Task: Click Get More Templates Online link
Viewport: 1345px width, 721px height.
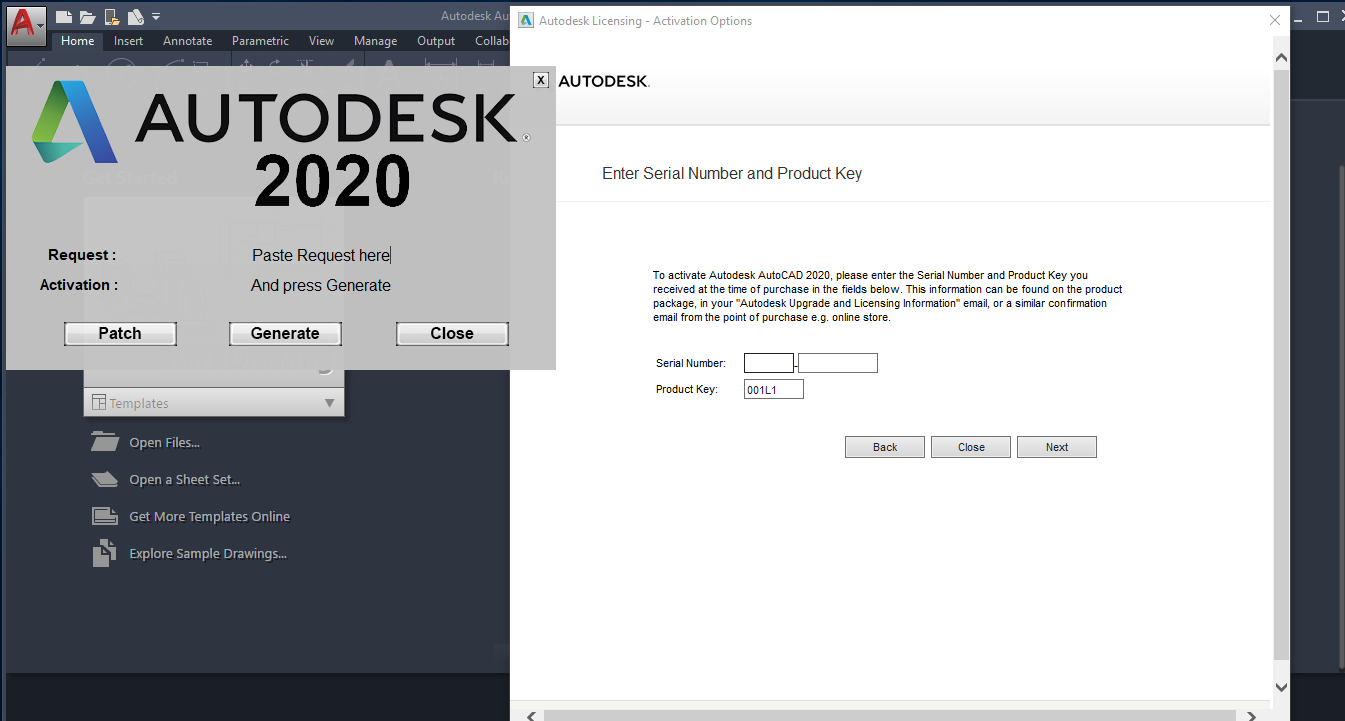Action: pos(210,517)
